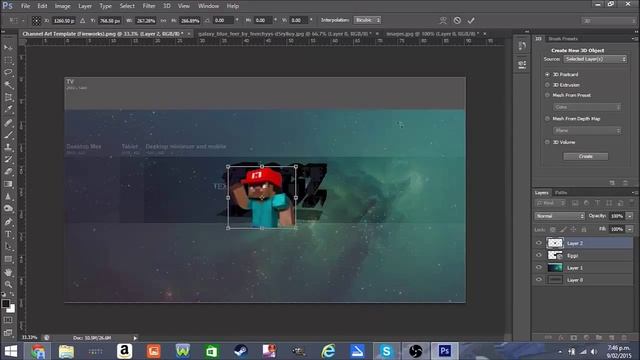Open the workspace switcher dropdown
Image resolution: width=640 pixels, height=360 pixels.
point(608,20)
